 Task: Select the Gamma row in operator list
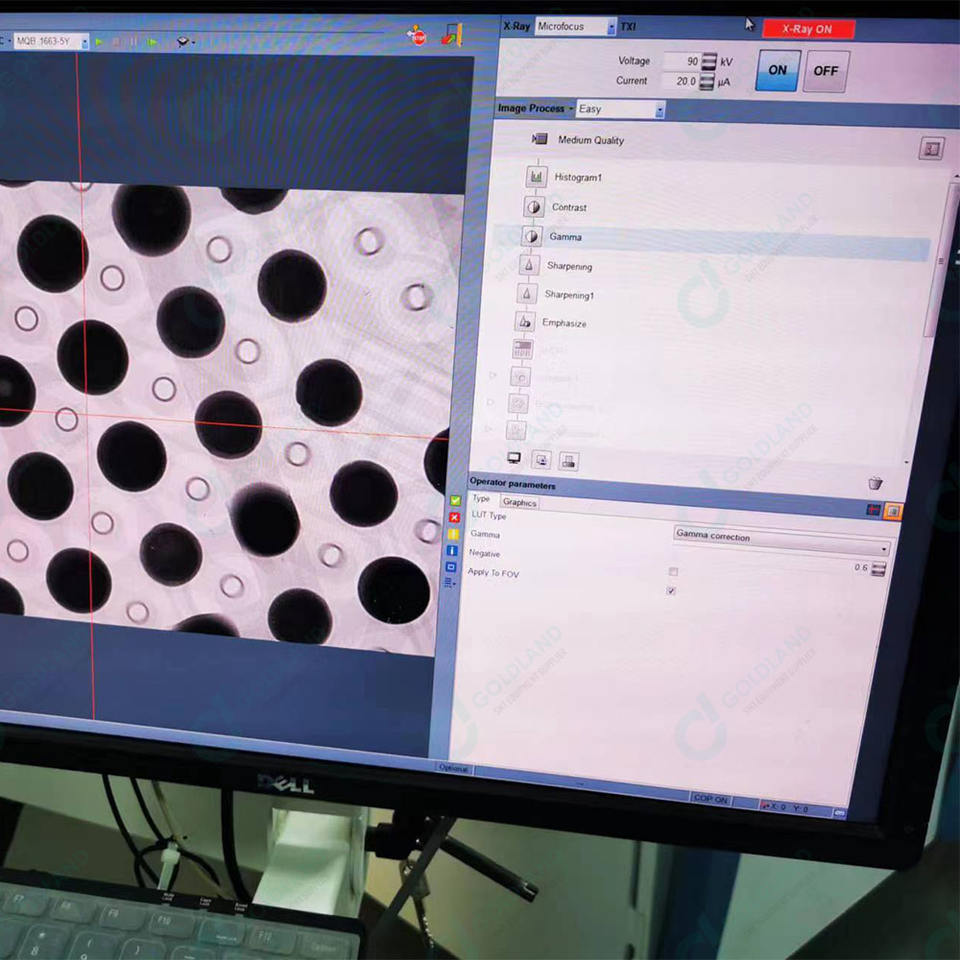(x=565, y=237)
